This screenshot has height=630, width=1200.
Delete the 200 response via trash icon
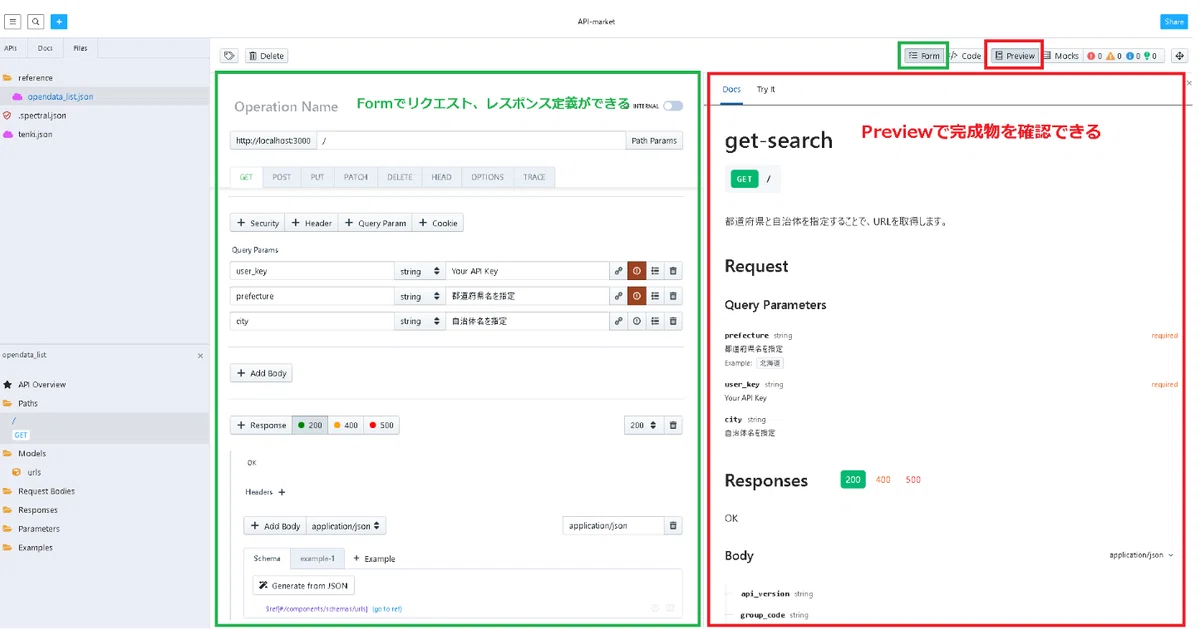click(673, 425)
